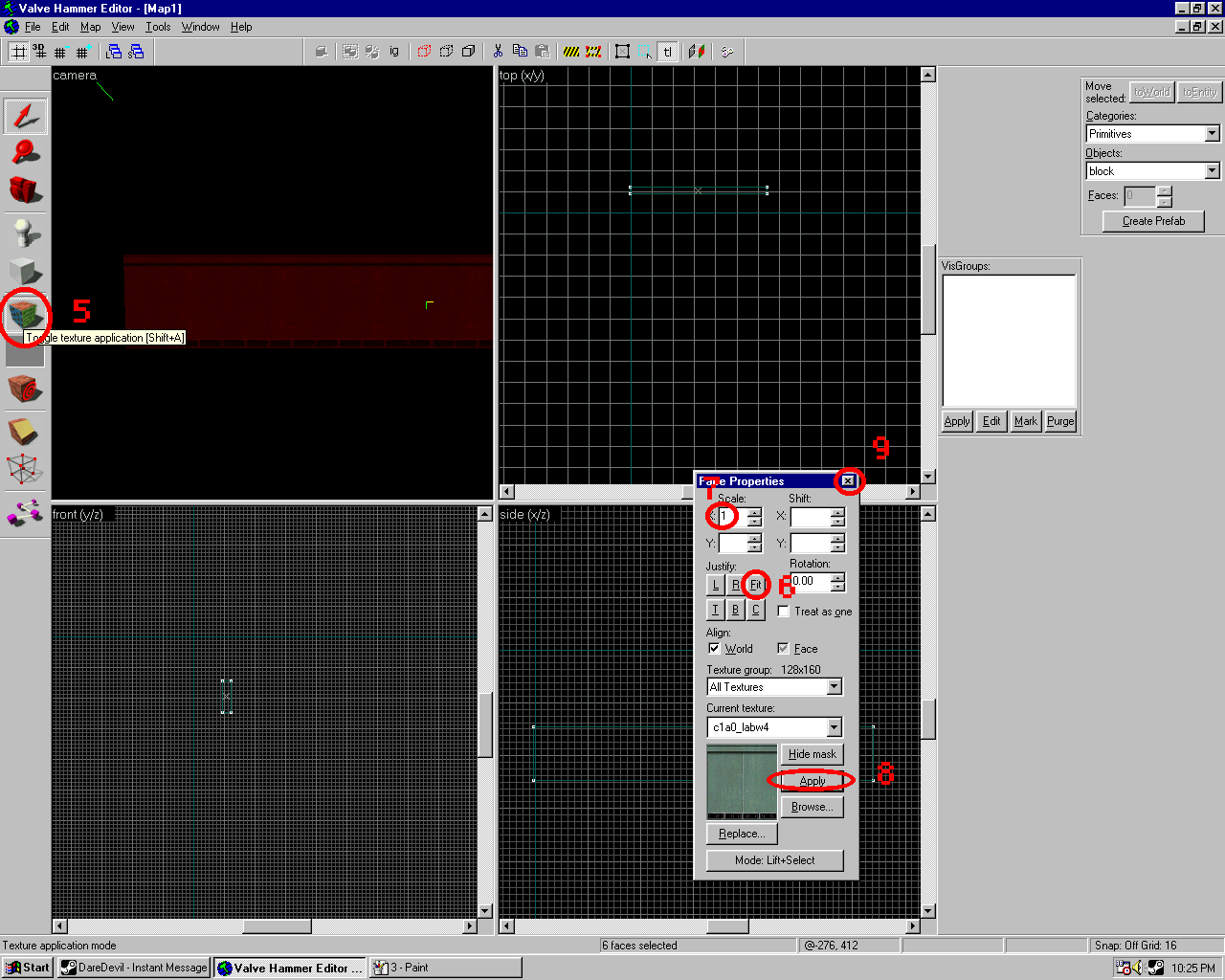
Task: Choose the red Camera tool
Action: click(x=26, y=189)
